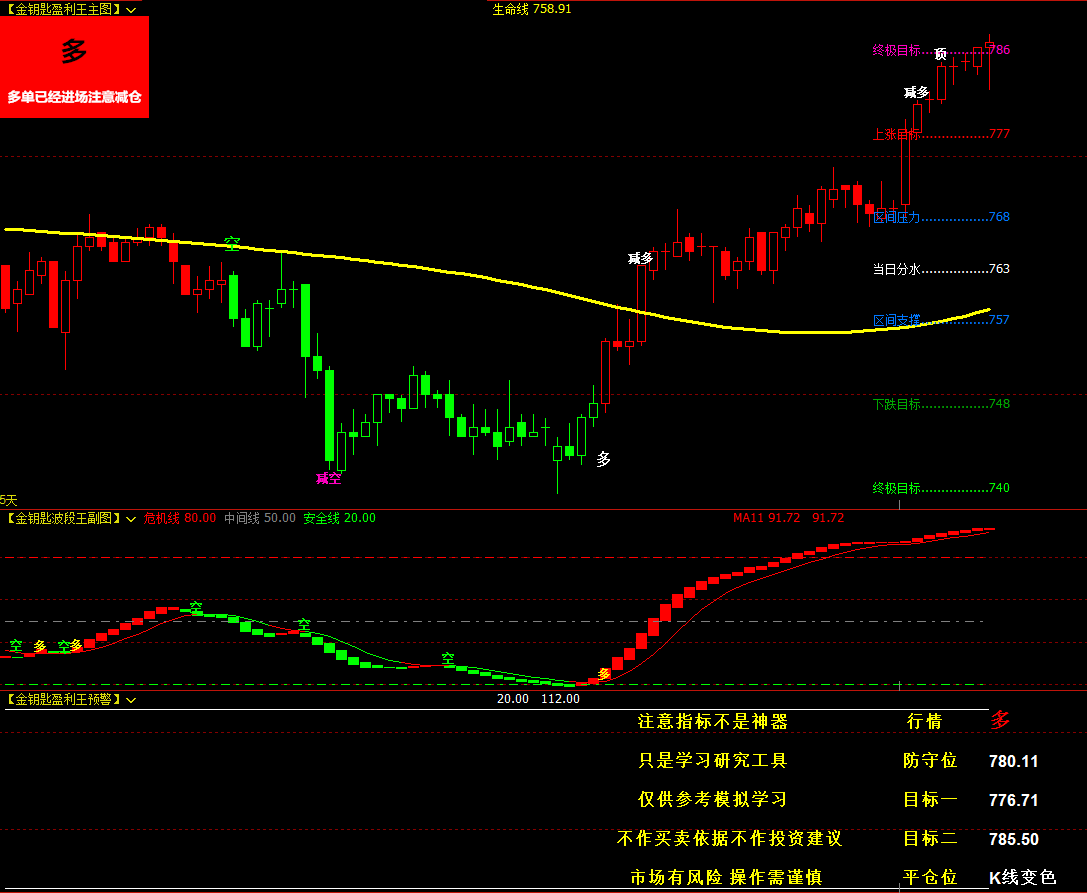Select the 中间线 50.00 legend entry

259,518
